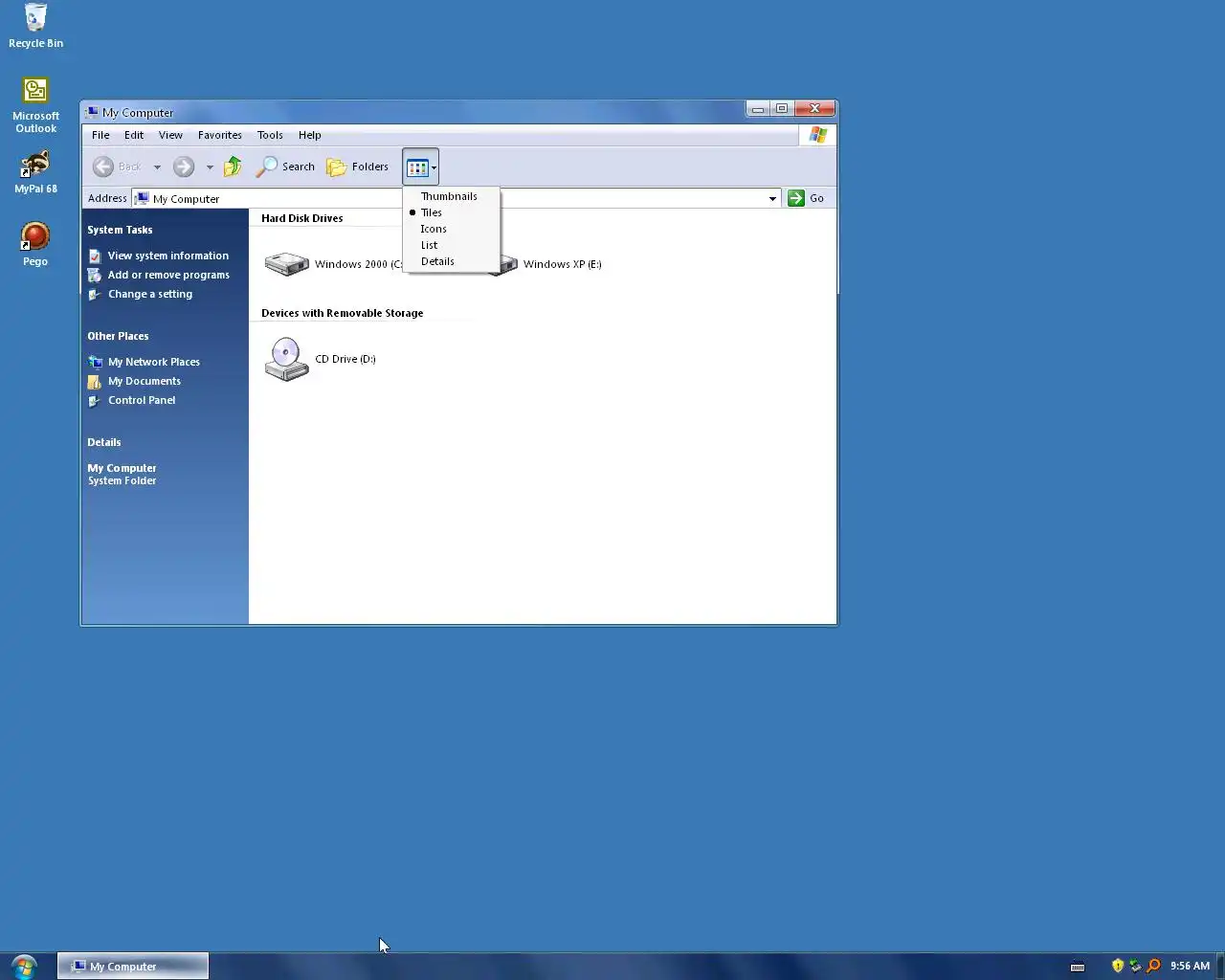Click the yellow security shield tray icon
This screenshot has width=1225, height=980.
click(1117, 966)
